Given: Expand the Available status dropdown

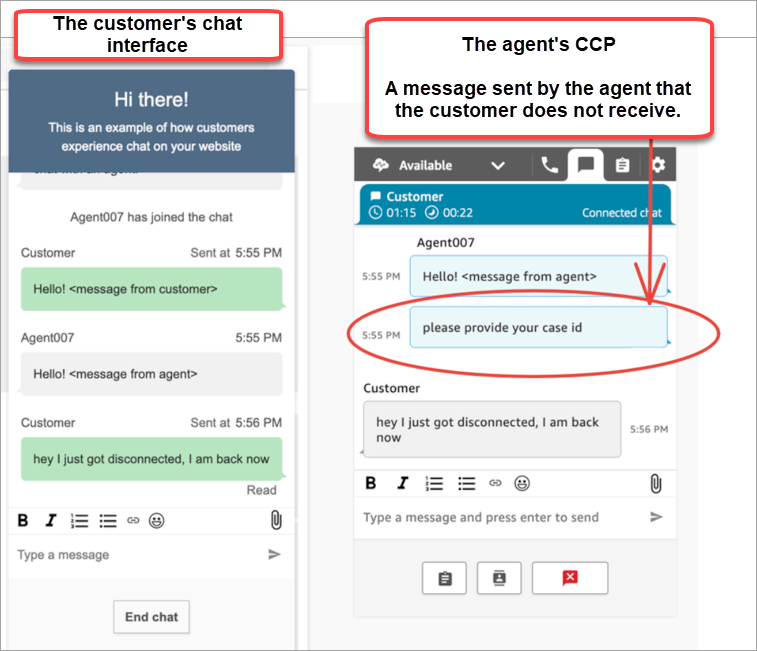Looking at the screenshot, I should [497, 166].
